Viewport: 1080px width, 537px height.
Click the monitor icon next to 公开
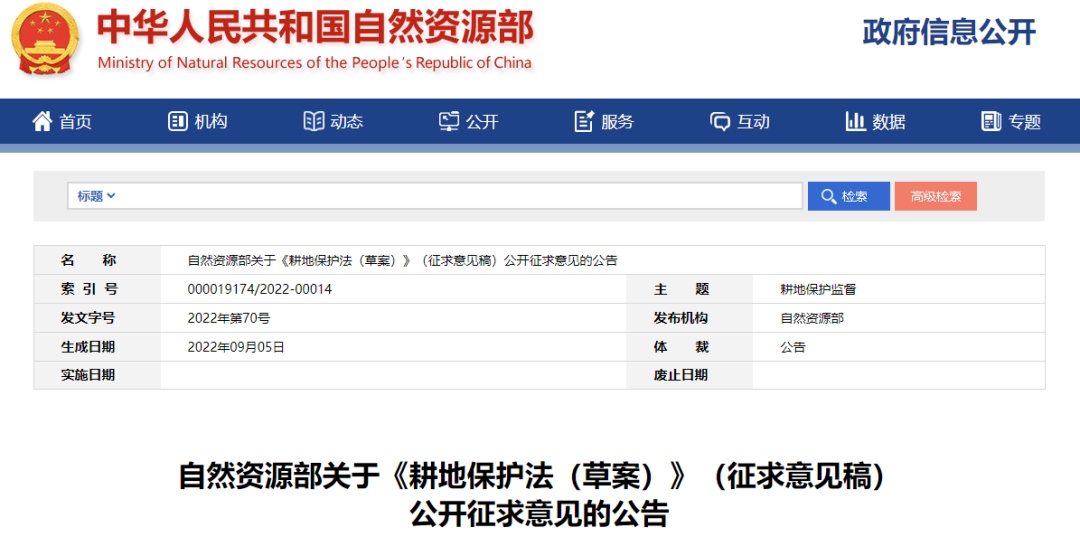pyautogui.click(x=449, y=121)
